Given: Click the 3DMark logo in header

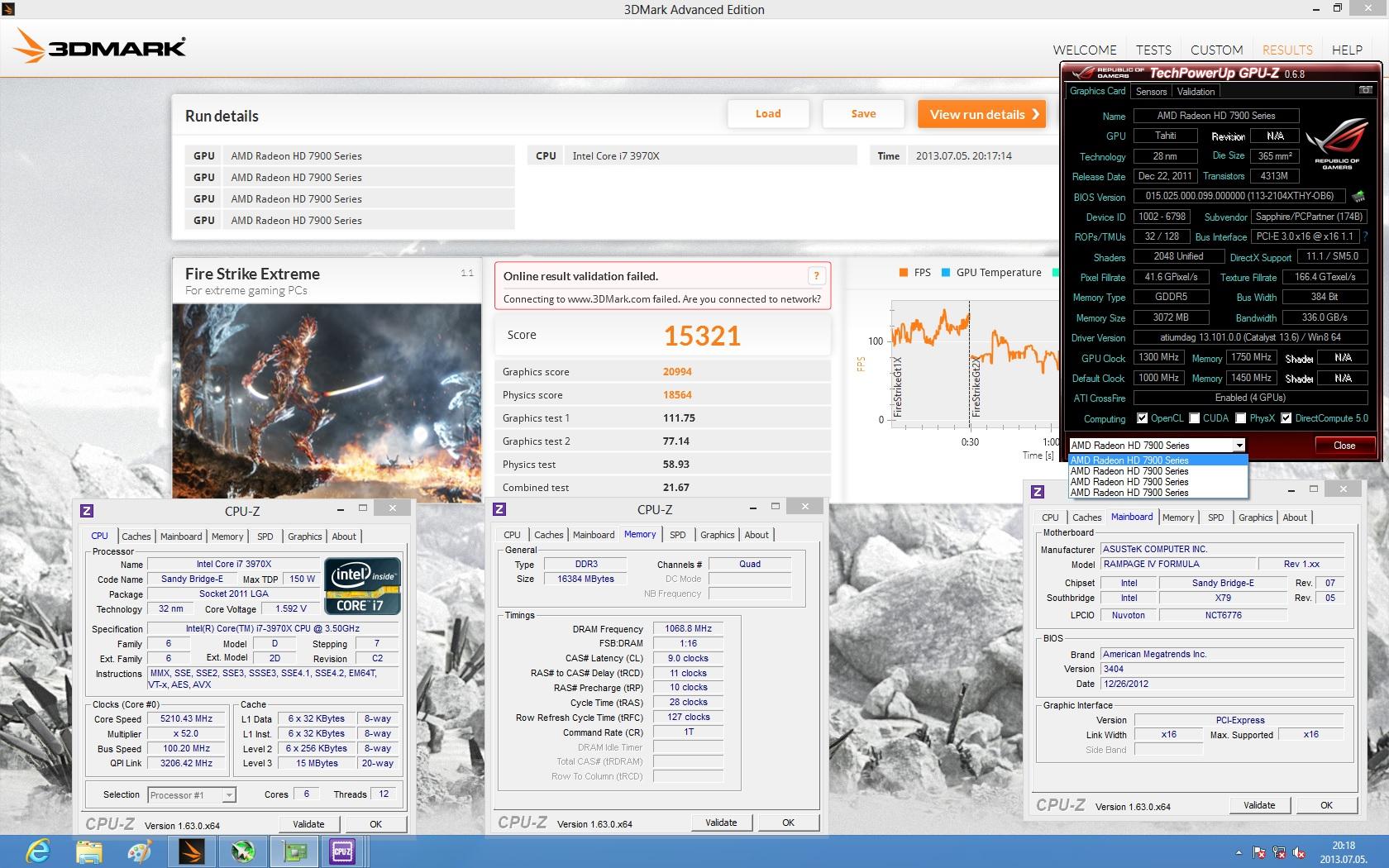Looking at the screenshot, I should (x=100, y=47).
